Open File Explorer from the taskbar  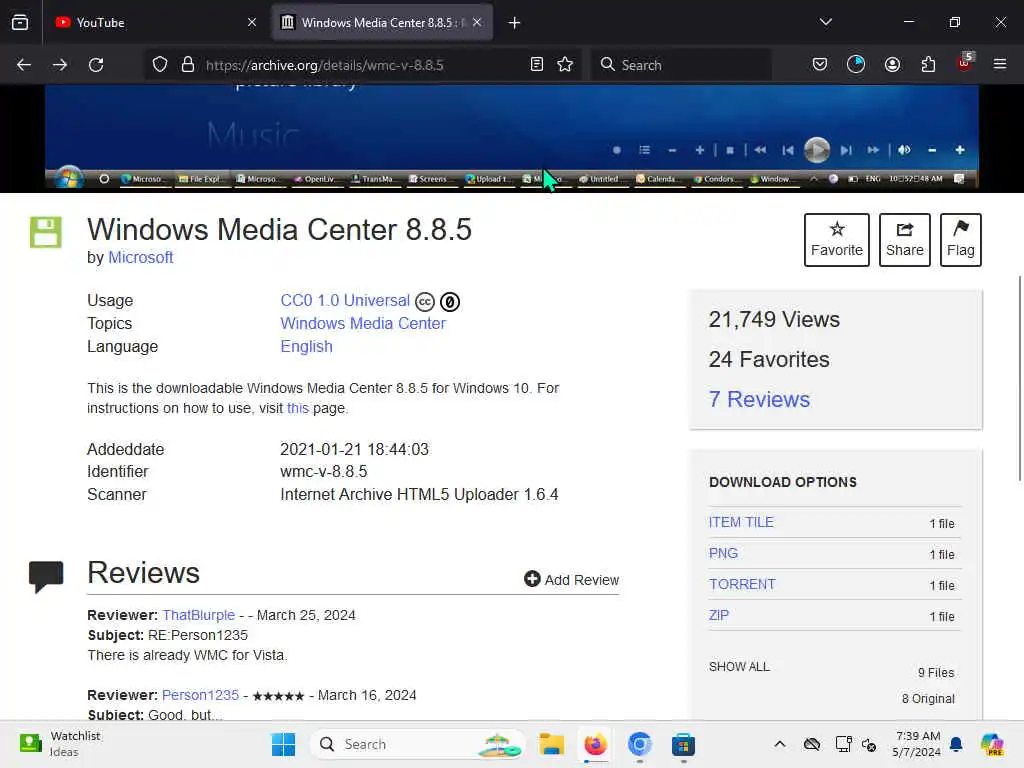point(551,744)
